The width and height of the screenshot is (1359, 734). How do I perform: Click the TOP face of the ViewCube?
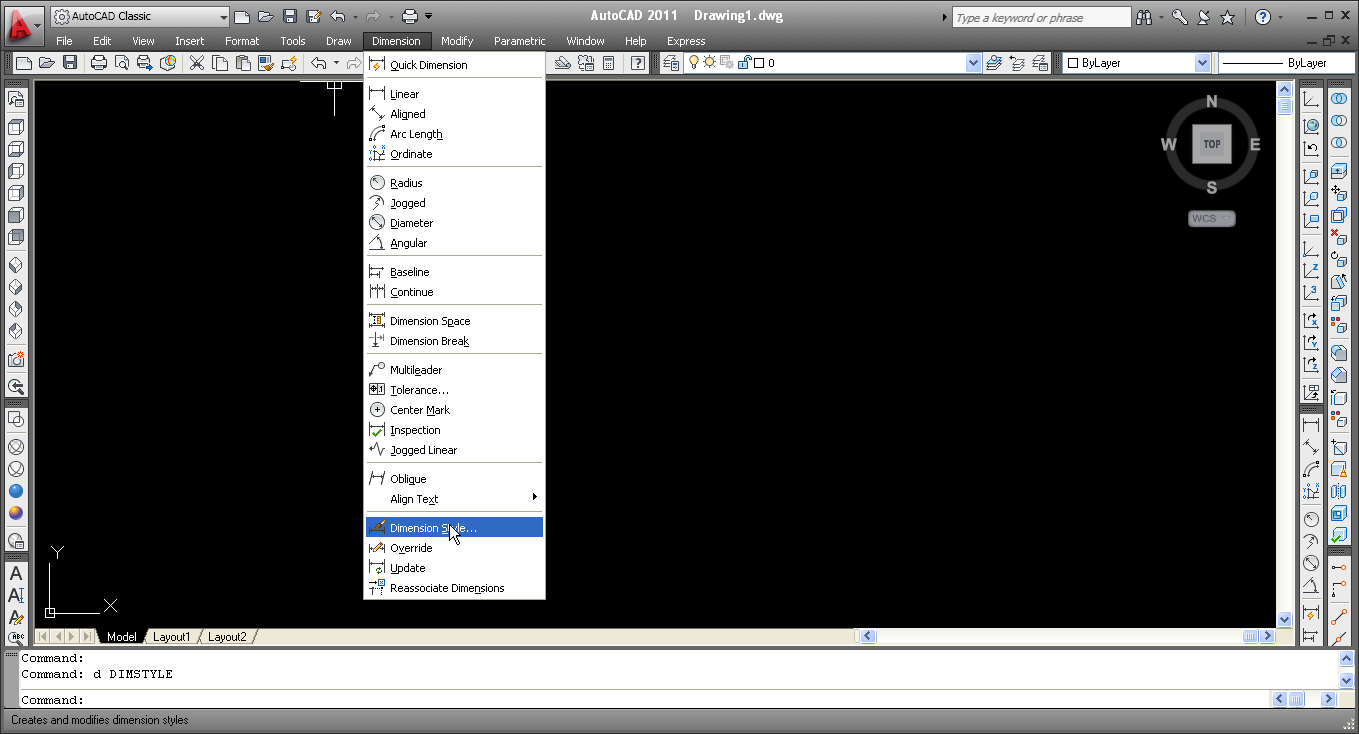(x=1212, y=144)
